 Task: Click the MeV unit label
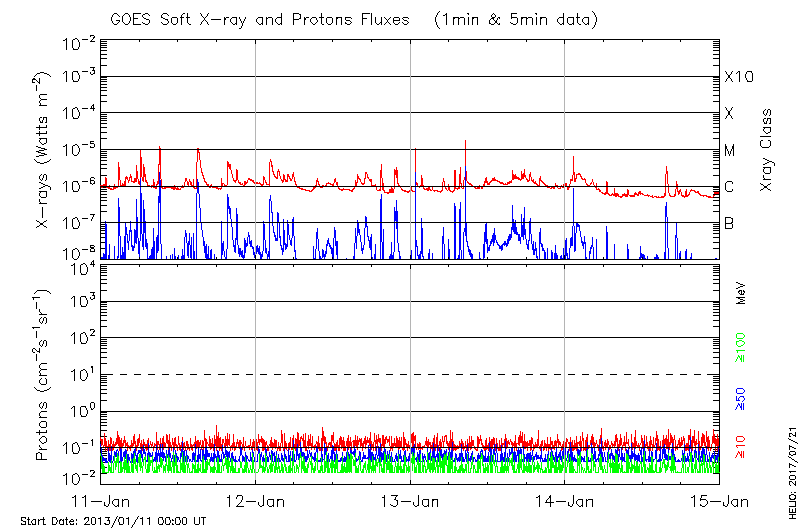[742, 294]
